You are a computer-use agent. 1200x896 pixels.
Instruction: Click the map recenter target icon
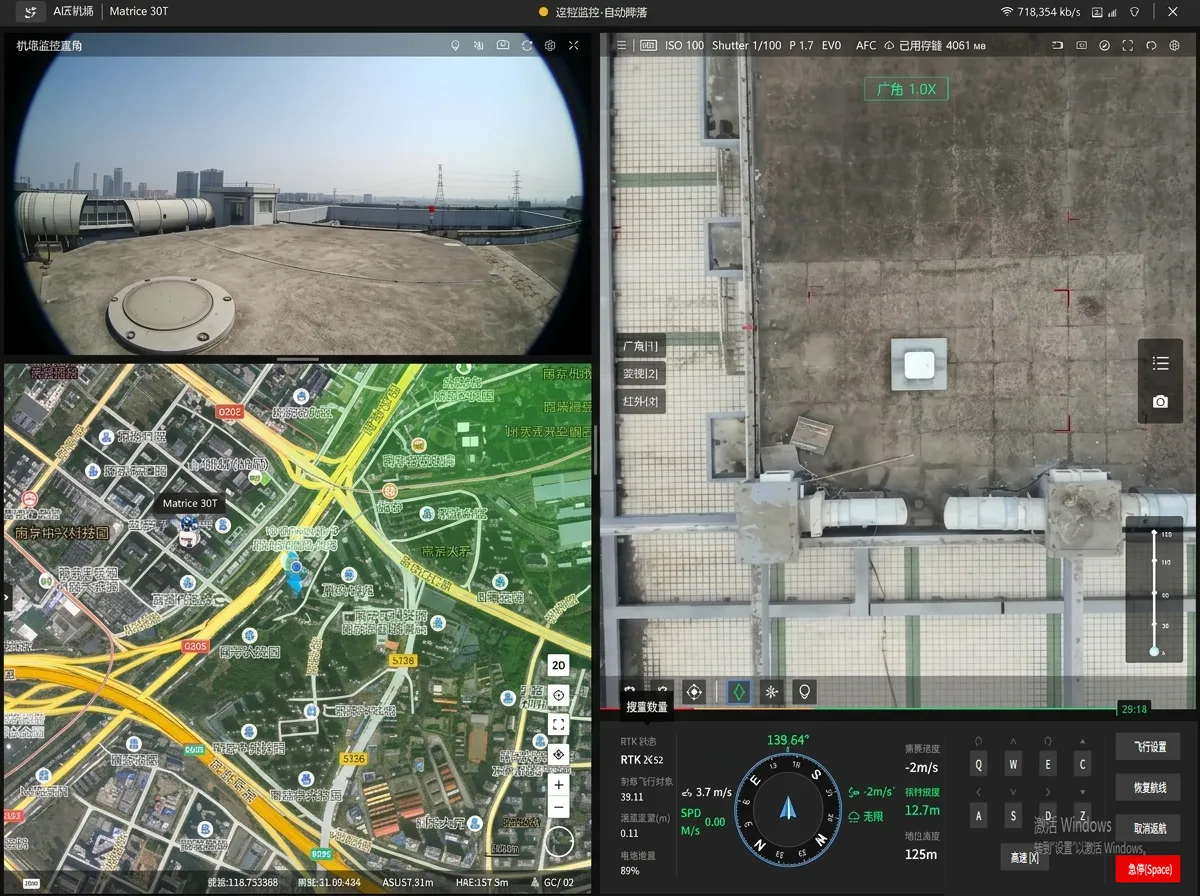tap(559, 695)
